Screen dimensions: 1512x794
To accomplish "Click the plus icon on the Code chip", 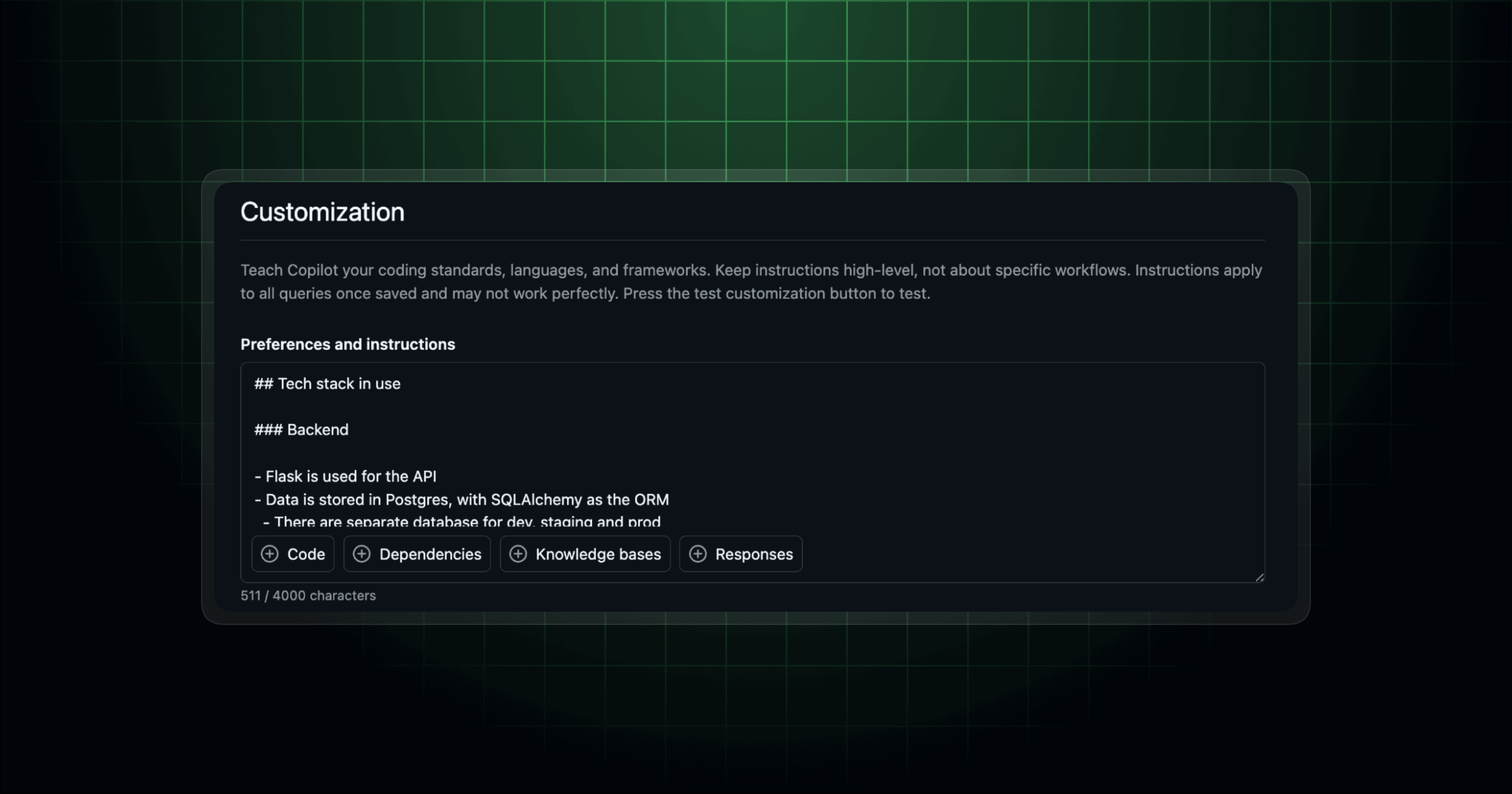I will [270, 554].
